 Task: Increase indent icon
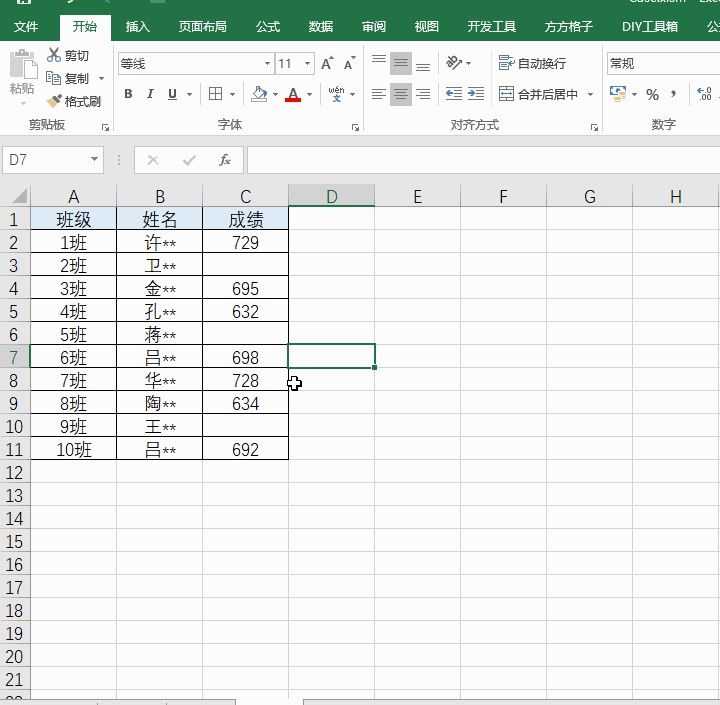coord(476,94)
